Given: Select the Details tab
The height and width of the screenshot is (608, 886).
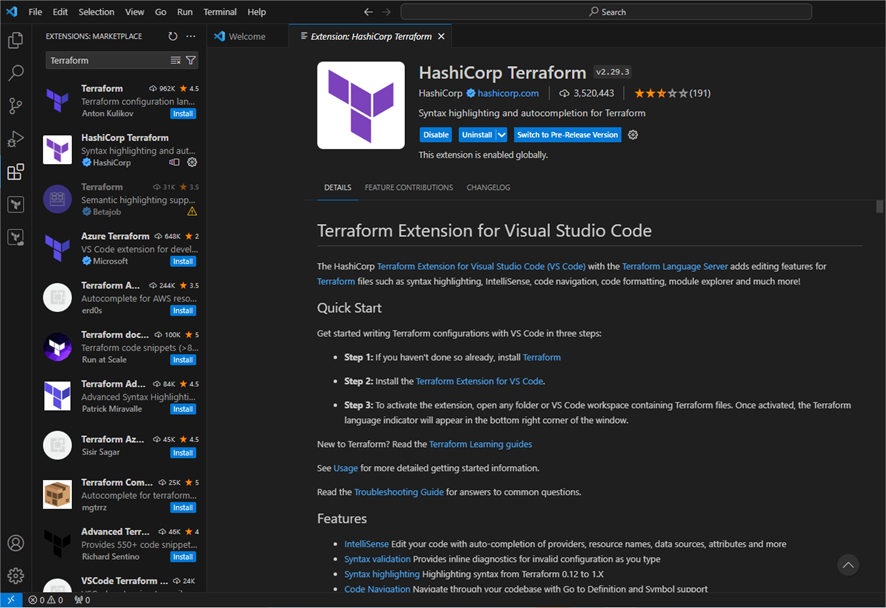Looking at the screenshot, I should [x=337, y=188].
